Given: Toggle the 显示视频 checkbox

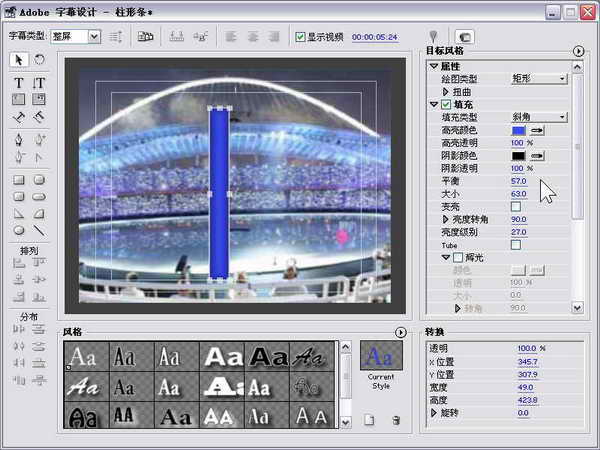Looking at the screenshot, I should coord(300,37).
